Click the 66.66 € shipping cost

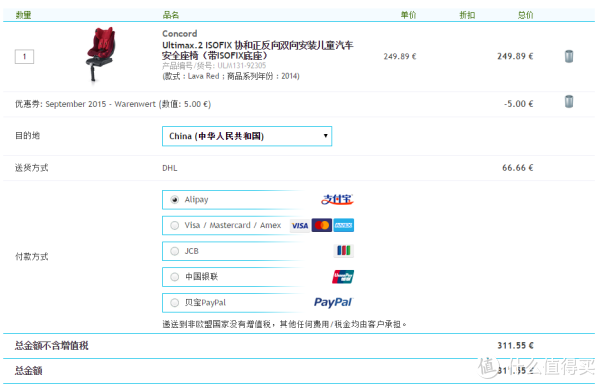tap(518, 168)
